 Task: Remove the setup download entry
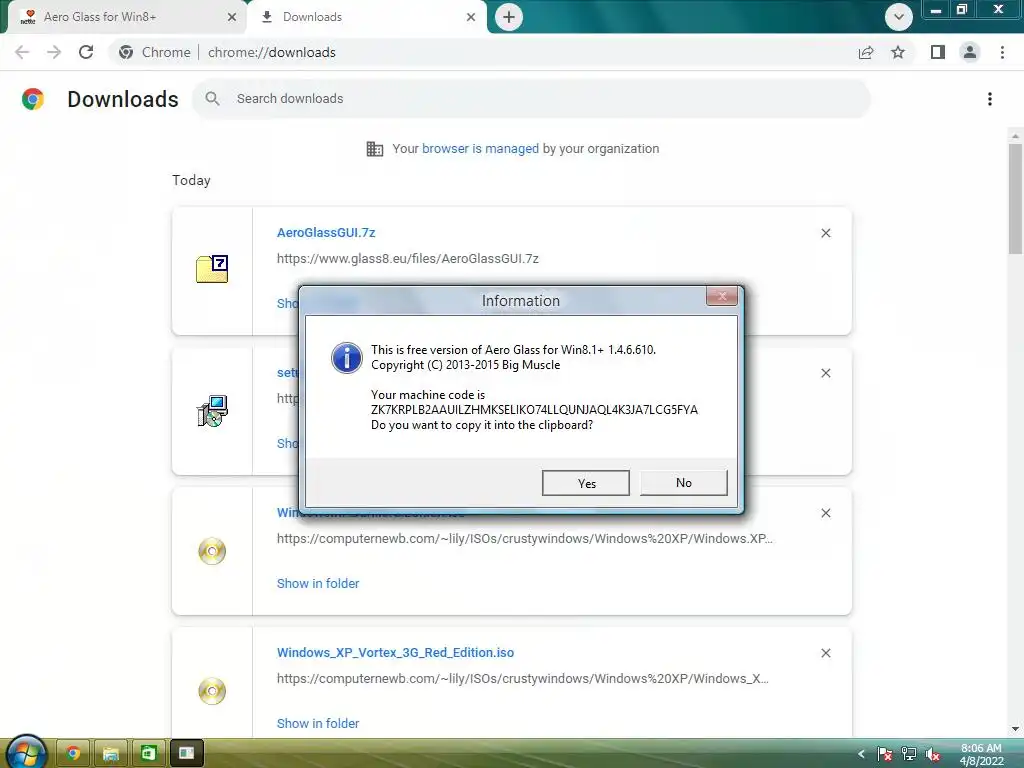pos(825,373)
